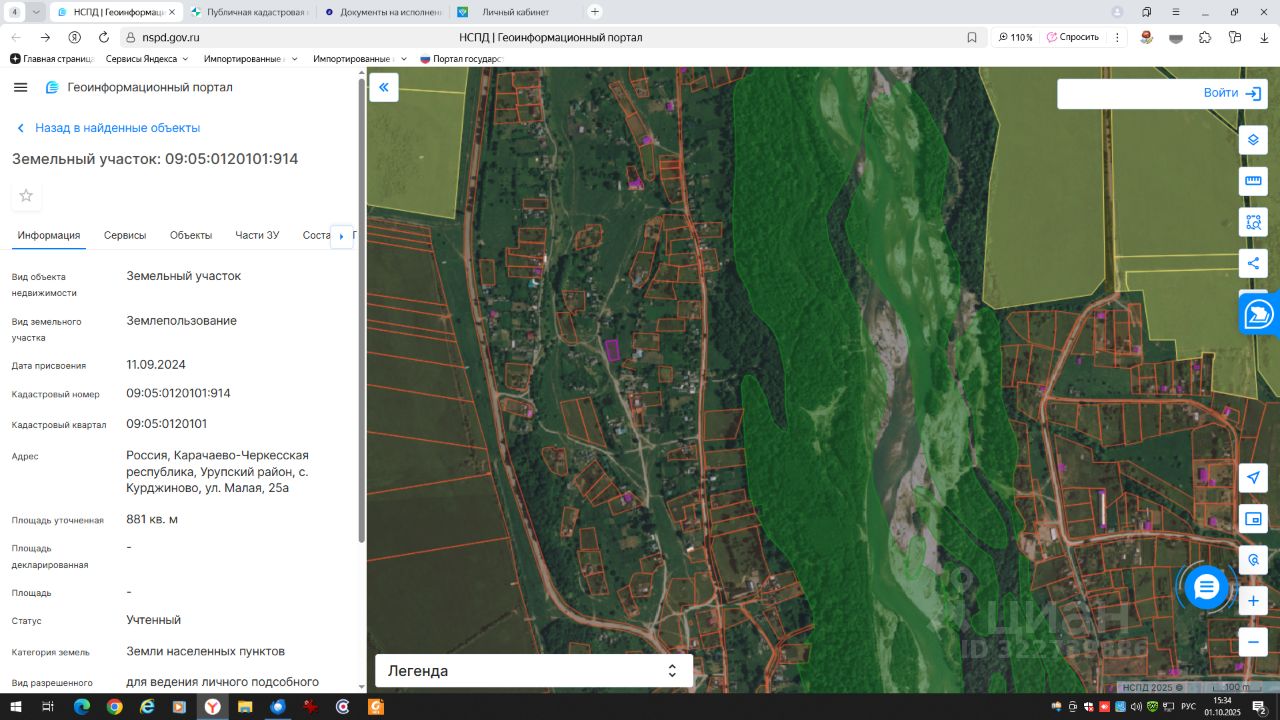Open File Explorer from taskbar
This screenshot has width=1280, height=720.
[x=245, y=706]
